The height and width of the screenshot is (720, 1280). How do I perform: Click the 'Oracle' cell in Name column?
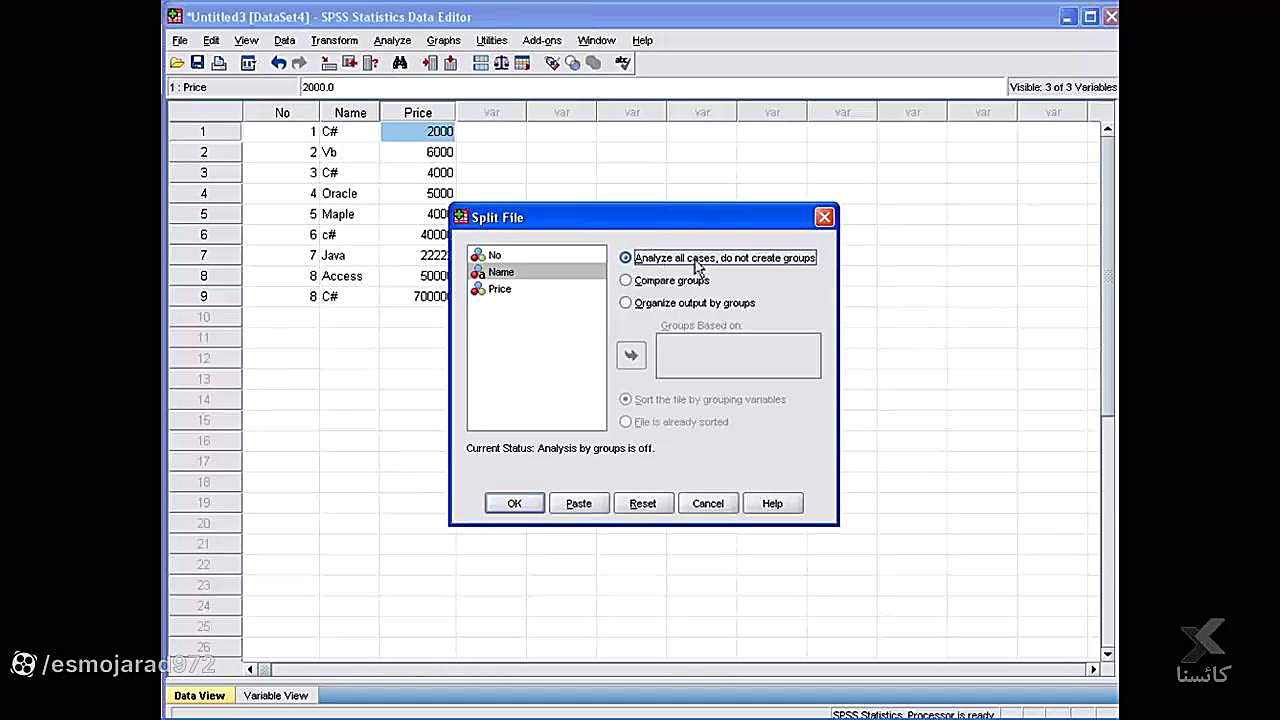pos(350,193)
